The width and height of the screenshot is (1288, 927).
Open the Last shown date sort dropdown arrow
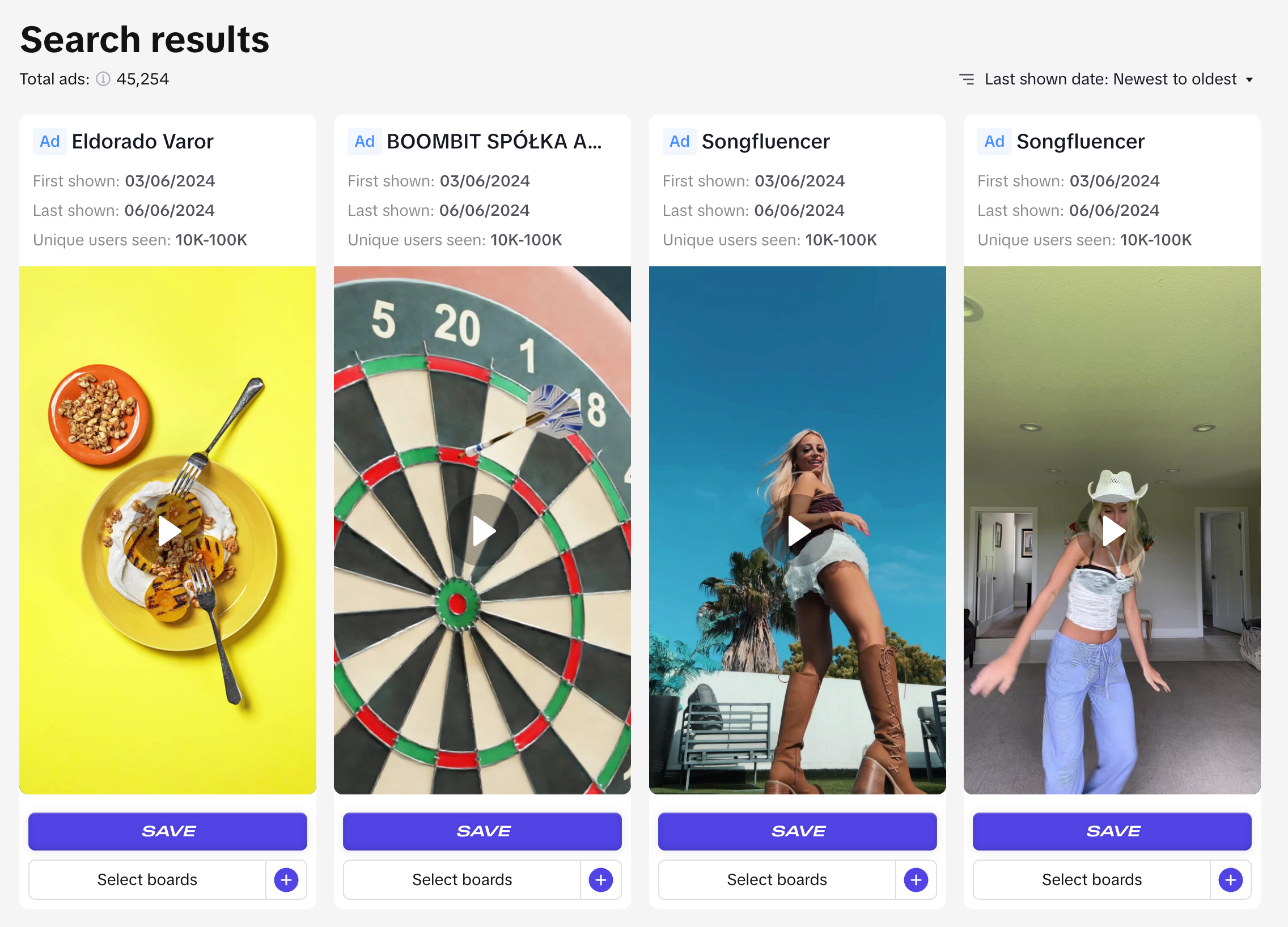click(1249, 79)
